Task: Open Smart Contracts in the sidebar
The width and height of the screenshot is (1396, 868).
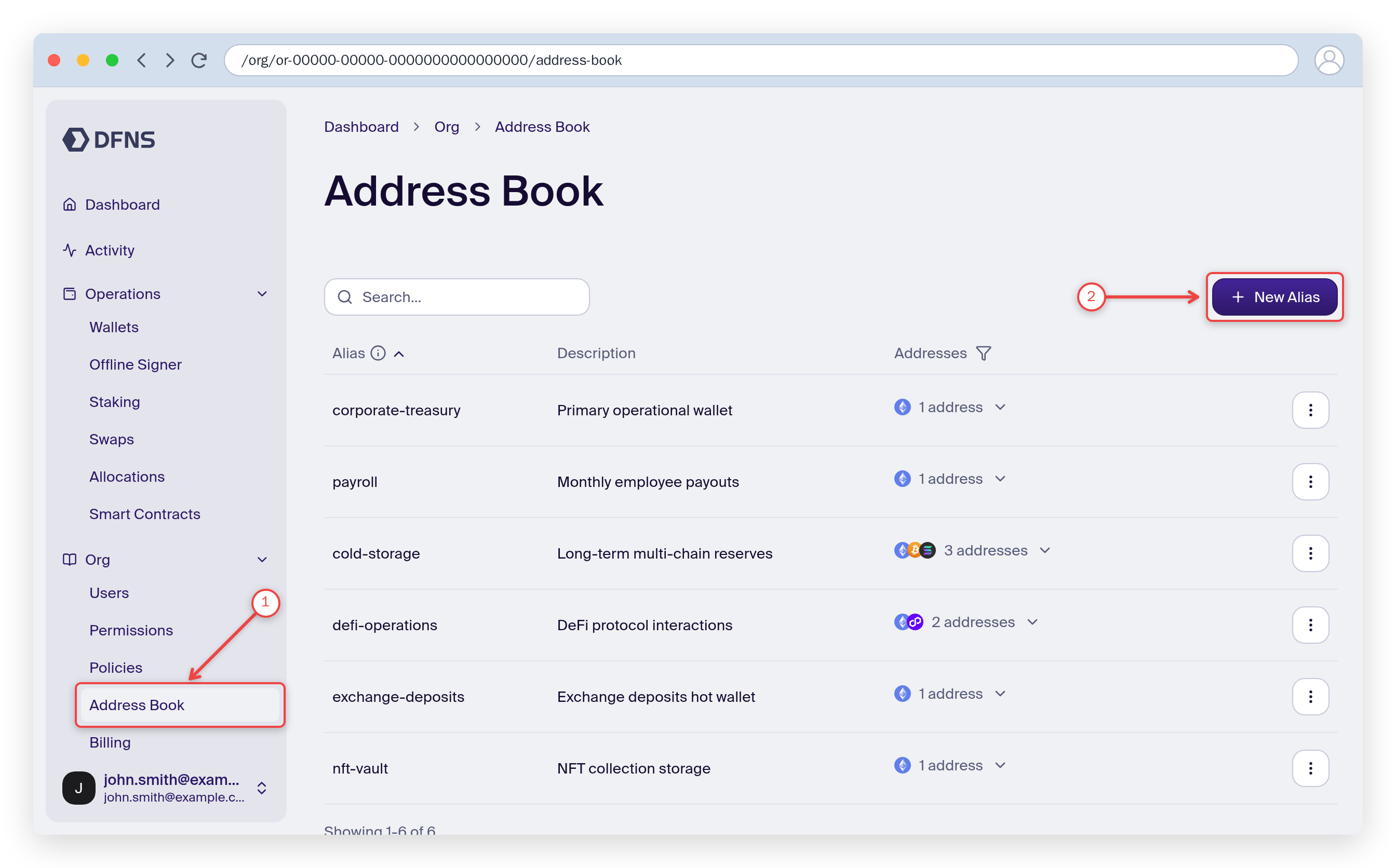Action: [x=145, y=514]
